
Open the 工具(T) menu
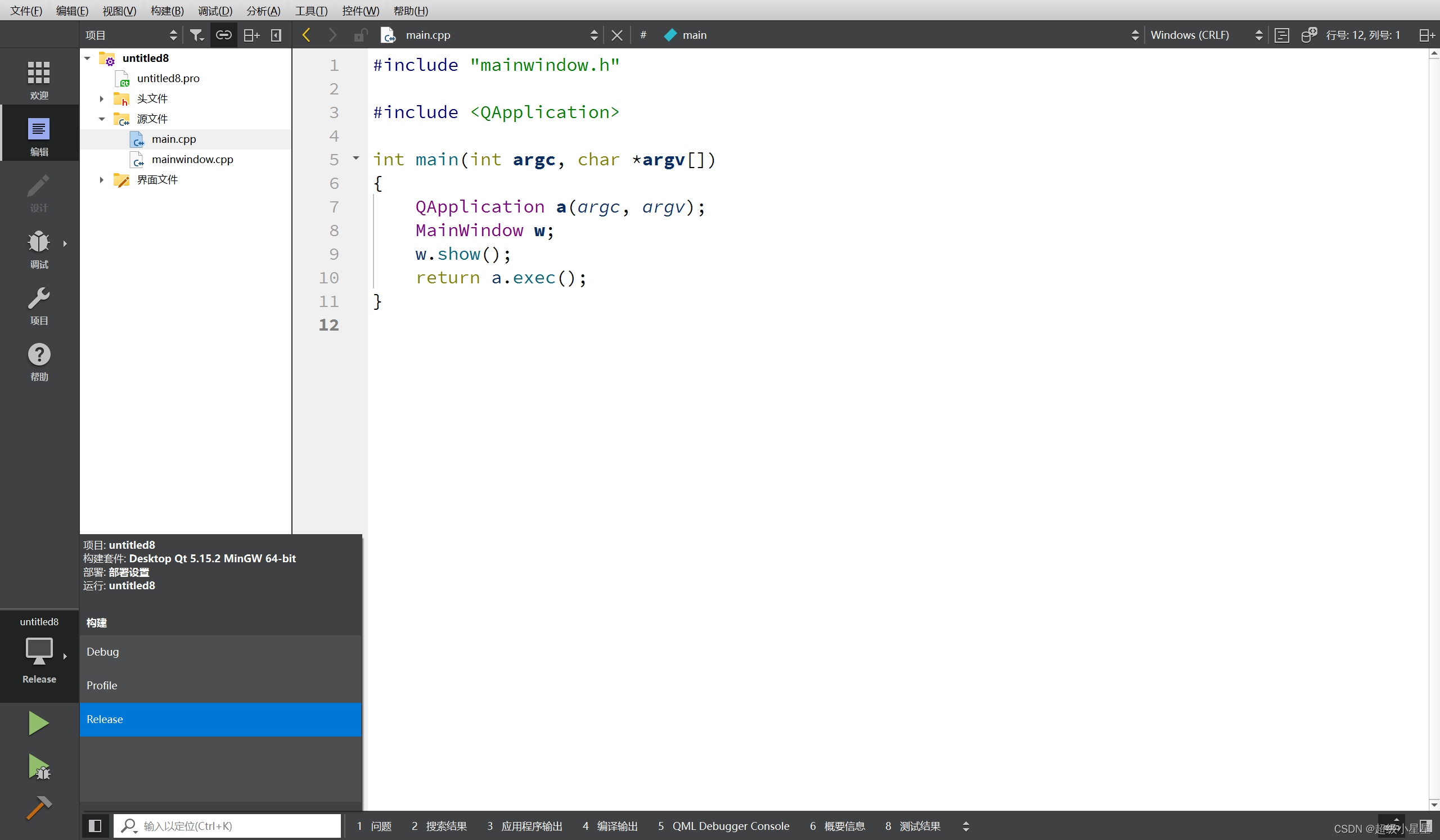pyautogui.click(x=311, y=11)
